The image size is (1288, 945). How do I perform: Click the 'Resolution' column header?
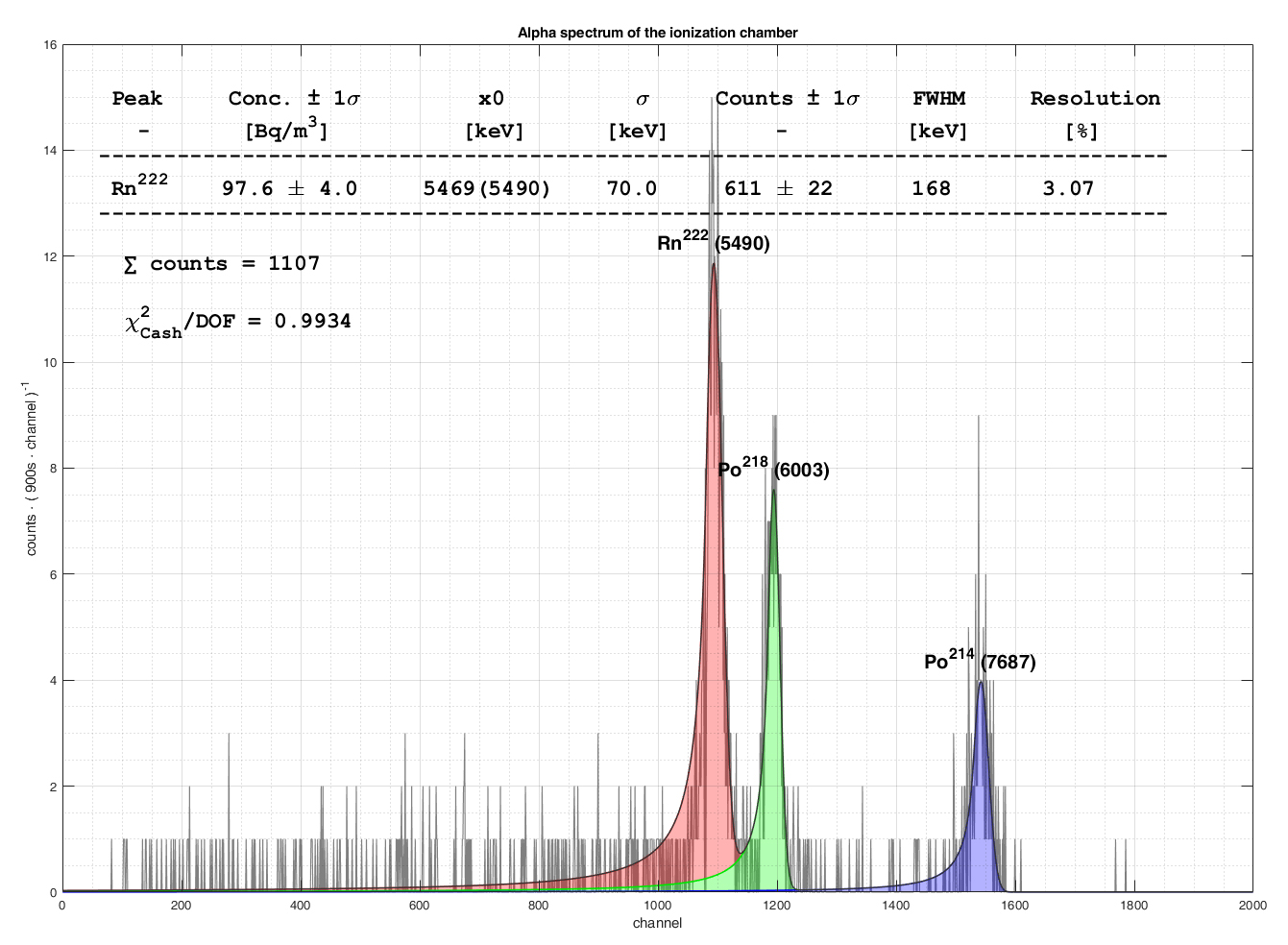pos(1095,99)
